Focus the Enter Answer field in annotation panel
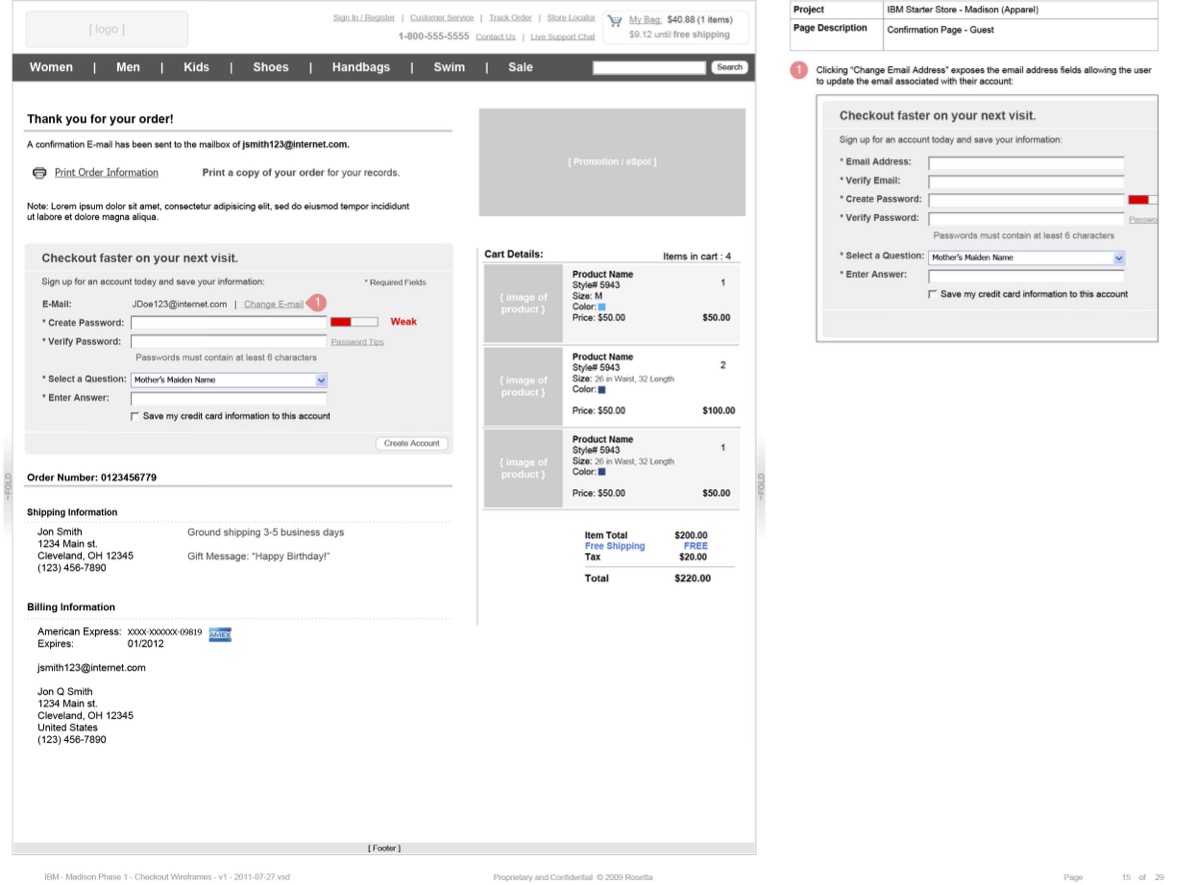The width and height of the screenshot is (1196, 885). (1026, 275)
